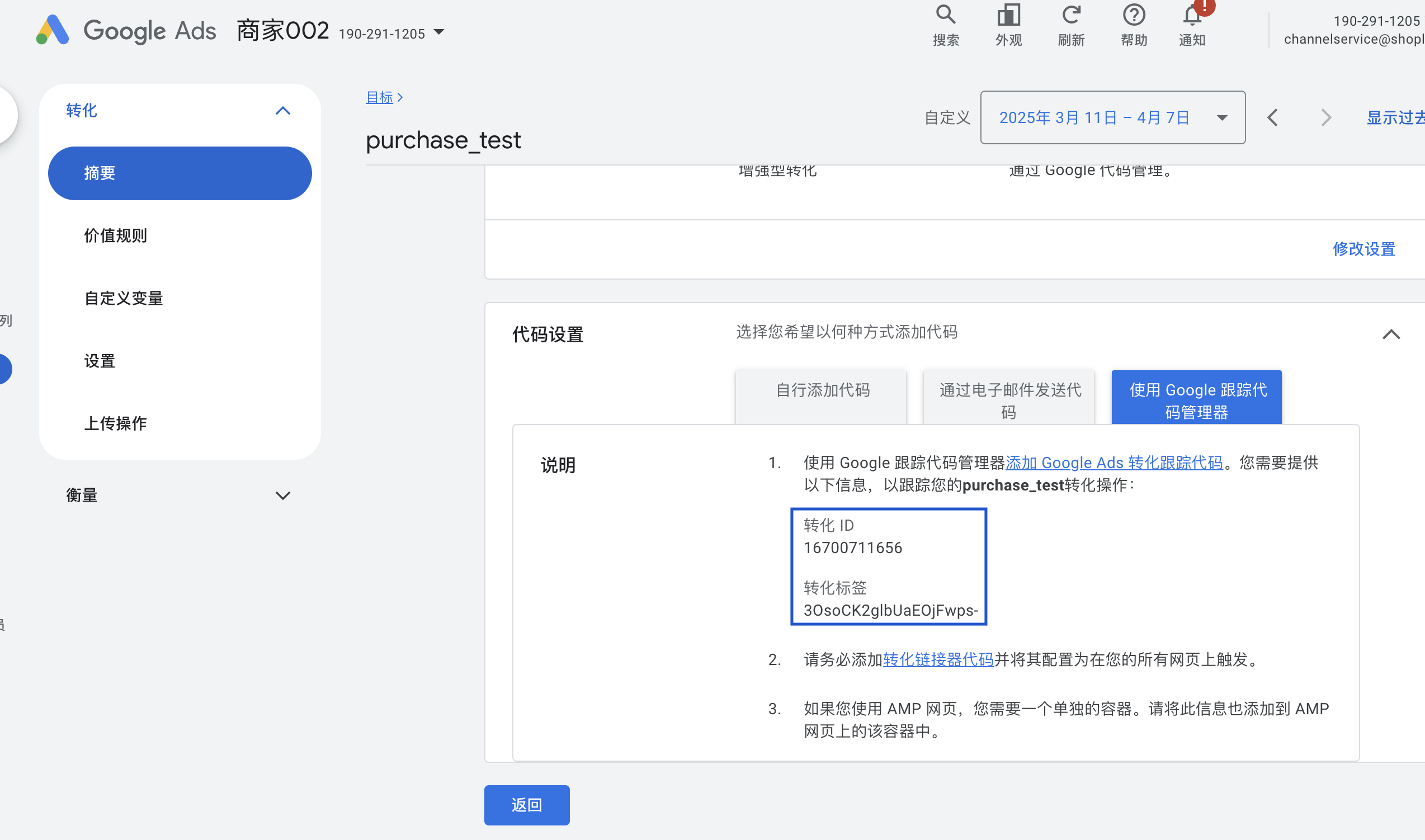
Task: Click the account email channelservice@shopl
Action: point(1355,39)
